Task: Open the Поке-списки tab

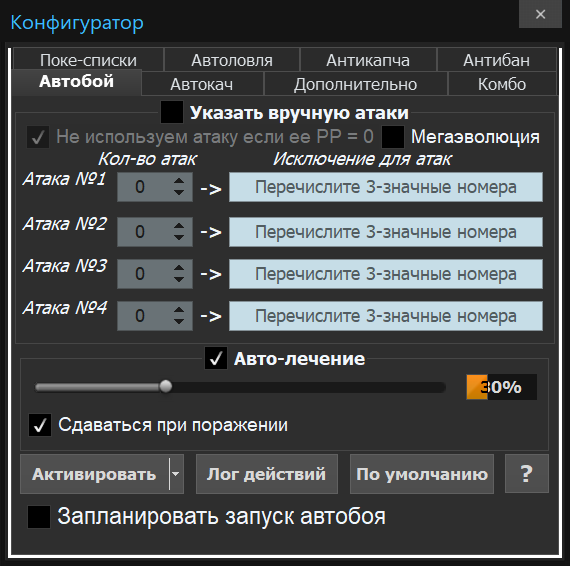Action: tap(88, 60)
